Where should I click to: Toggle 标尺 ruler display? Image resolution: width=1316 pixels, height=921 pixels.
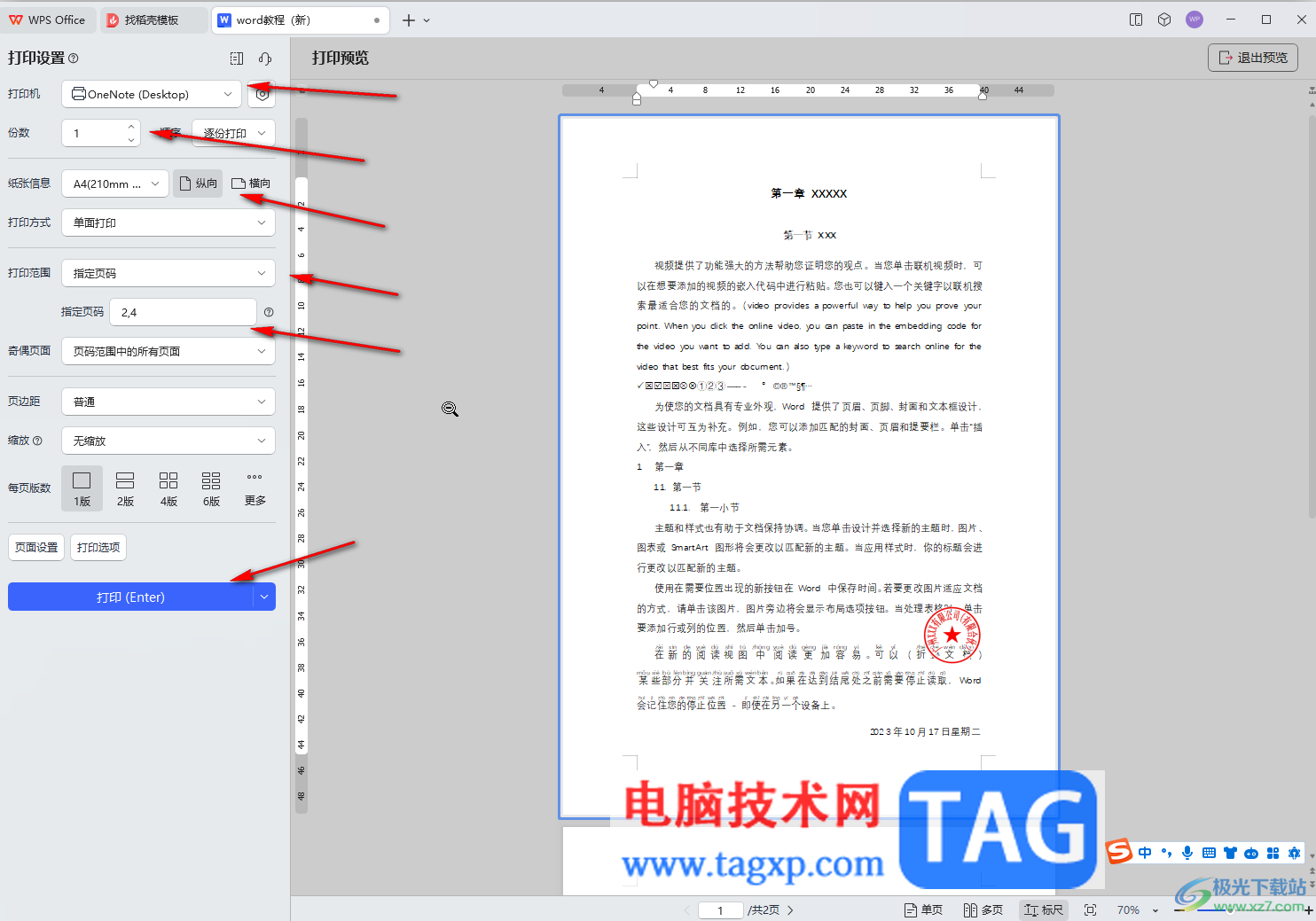(1044, 910)
